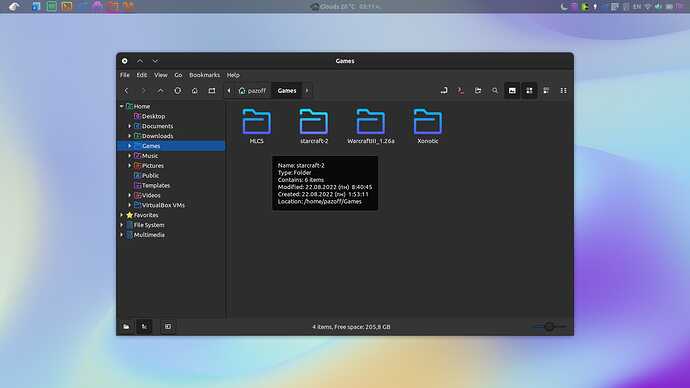Expand the Documents tree node

130,126
